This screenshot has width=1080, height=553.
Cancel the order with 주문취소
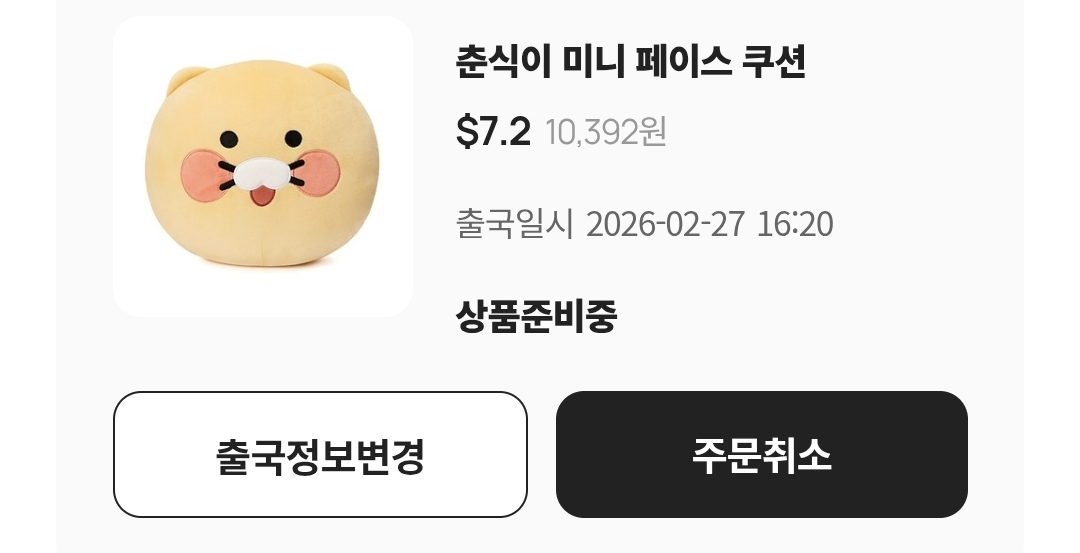click(x=762, y=455)
